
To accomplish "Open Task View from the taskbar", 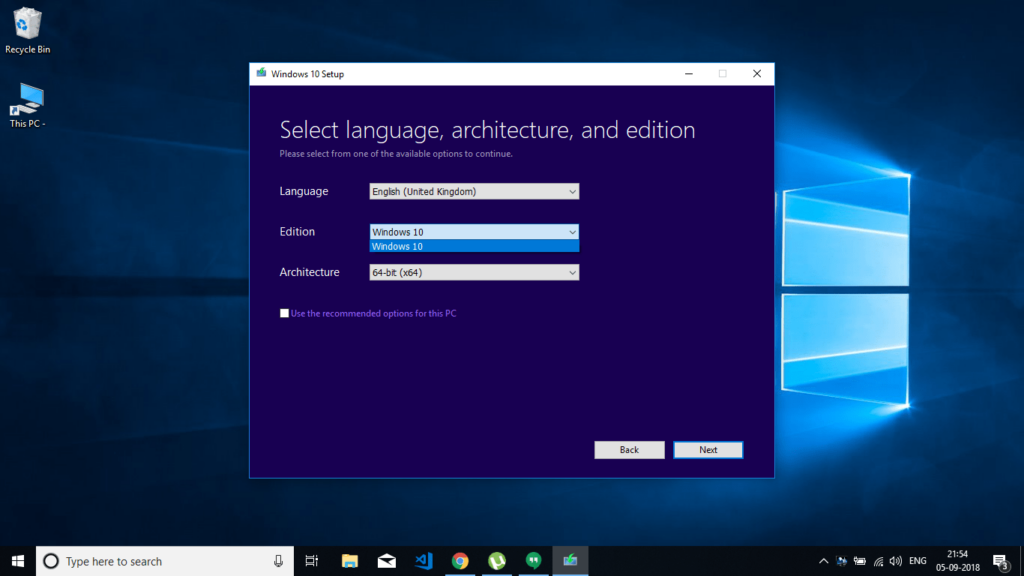I will click(312, 561).
